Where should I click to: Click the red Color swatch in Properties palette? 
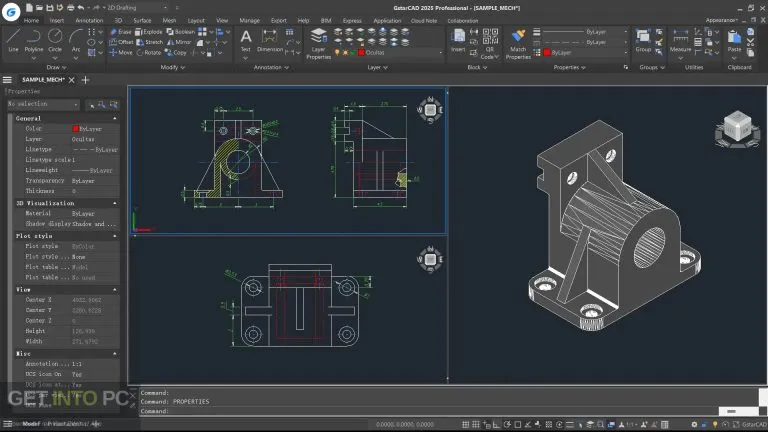click(x=75, y=128)
